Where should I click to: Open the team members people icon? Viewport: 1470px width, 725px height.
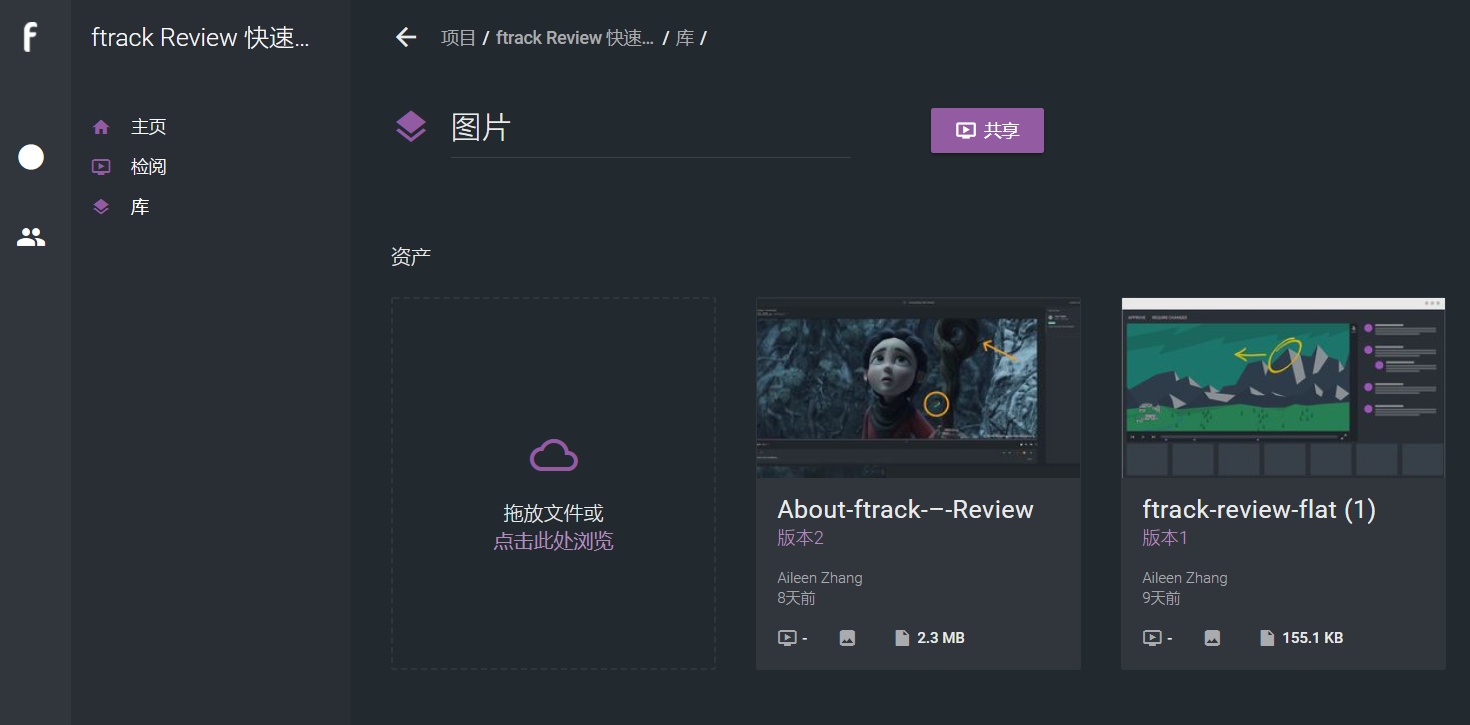click(x=31, y=237)
